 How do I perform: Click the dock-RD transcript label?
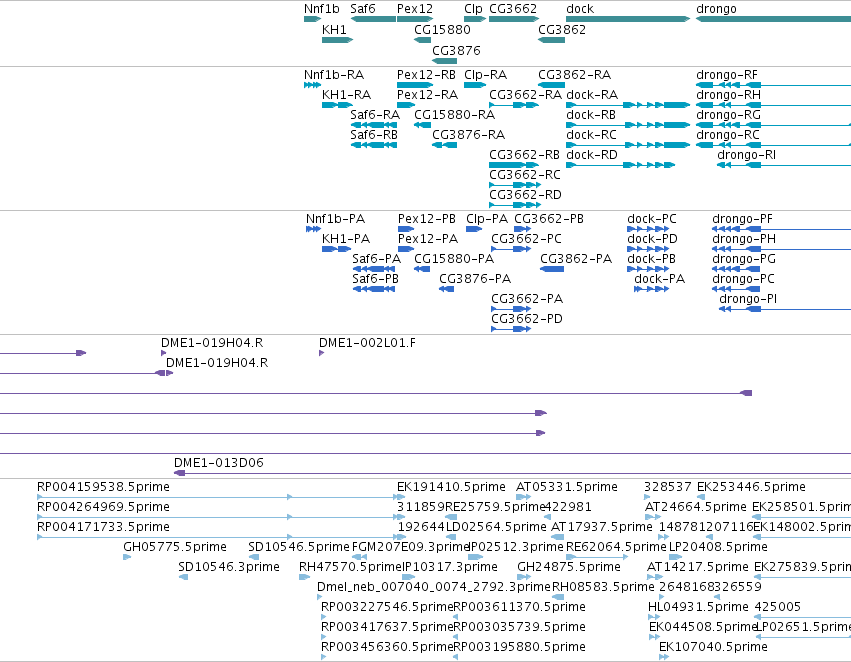[x=592, y=155]
